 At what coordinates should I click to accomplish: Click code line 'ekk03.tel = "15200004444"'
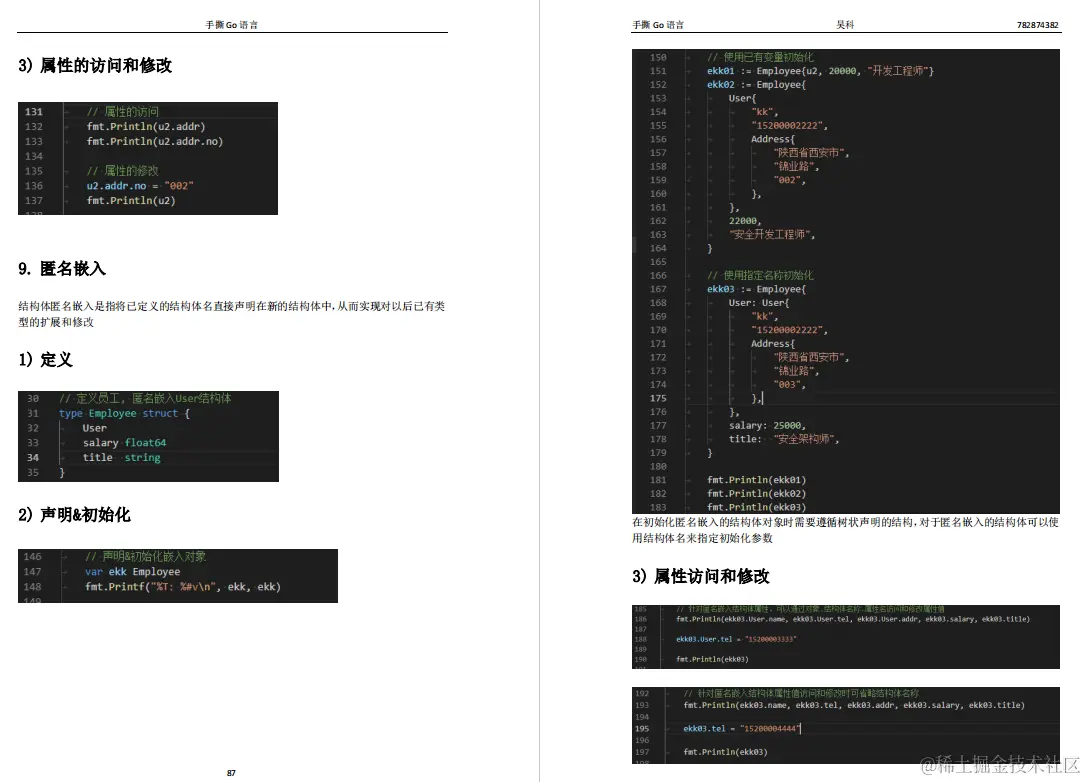[x=742, y=729]
